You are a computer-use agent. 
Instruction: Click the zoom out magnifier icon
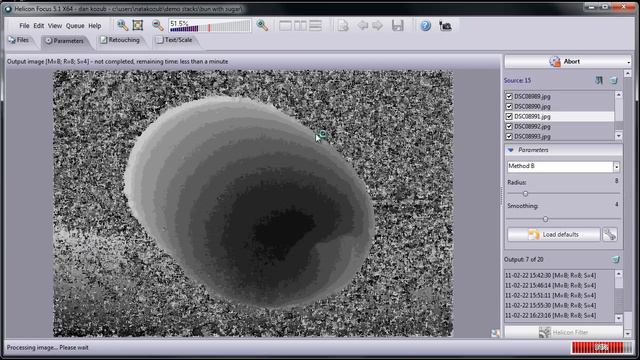158,25
